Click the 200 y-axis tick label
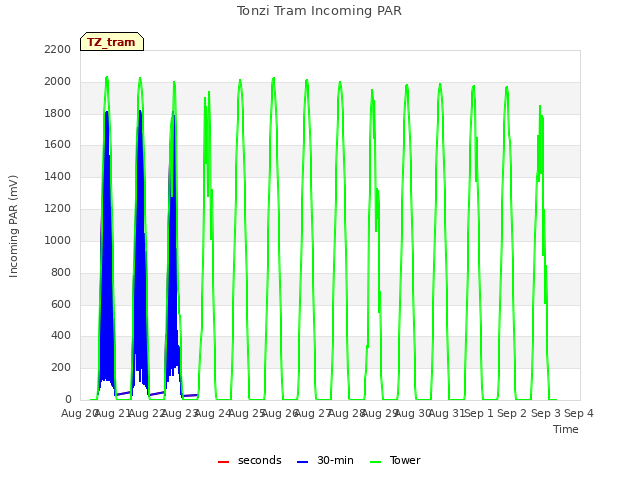Screen dimensions: 640x480 point(61,367)
